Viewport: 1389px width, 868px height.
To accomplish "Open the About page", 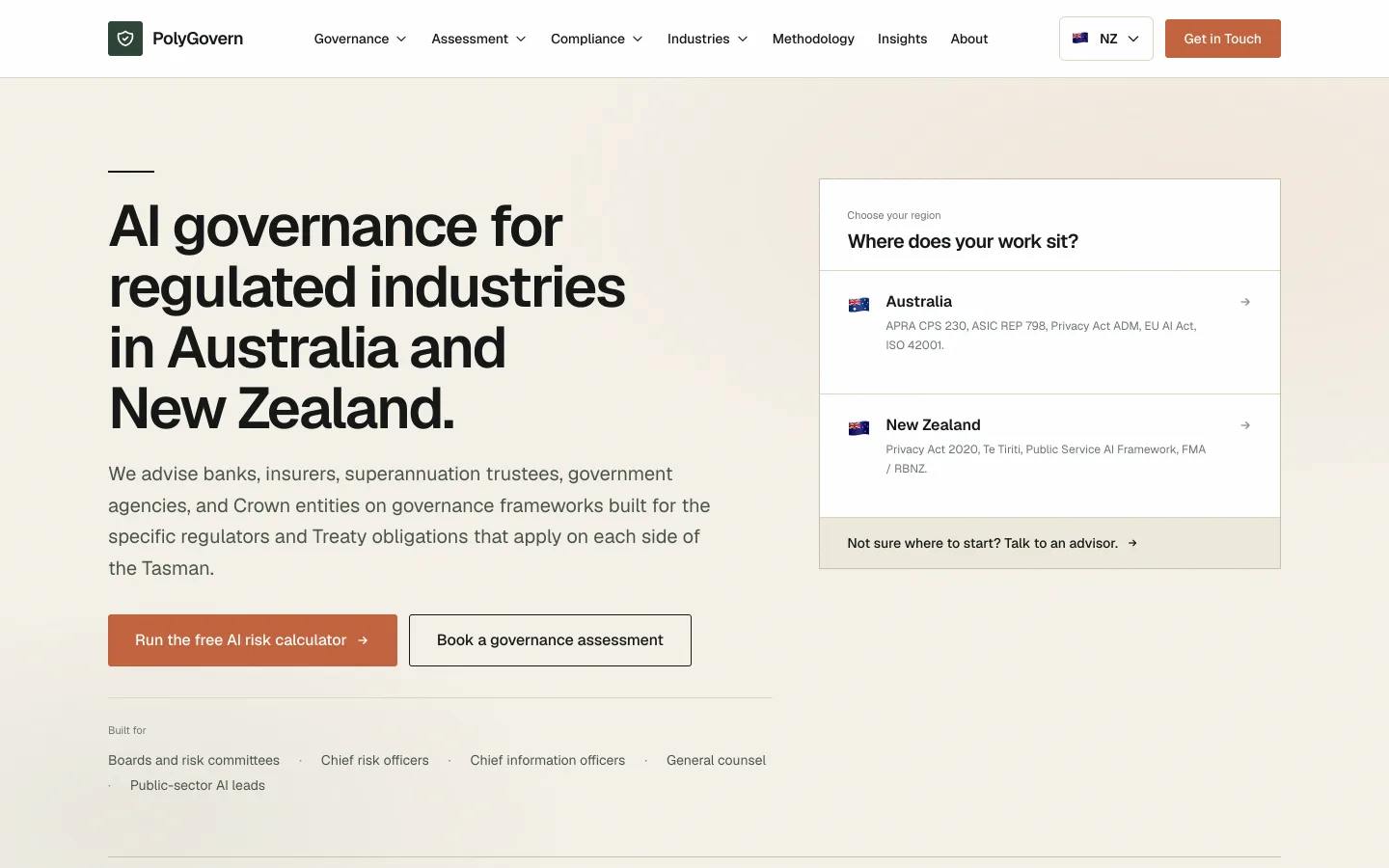I will pyautogui.click(x=969, y=39).
